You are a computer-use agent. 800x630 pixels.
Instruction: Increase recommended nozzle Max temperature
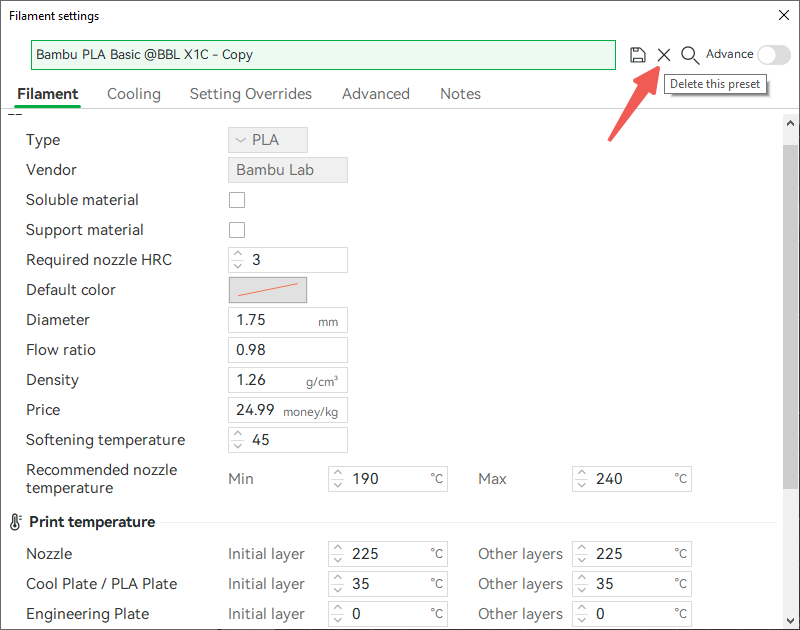pos(582,473)
